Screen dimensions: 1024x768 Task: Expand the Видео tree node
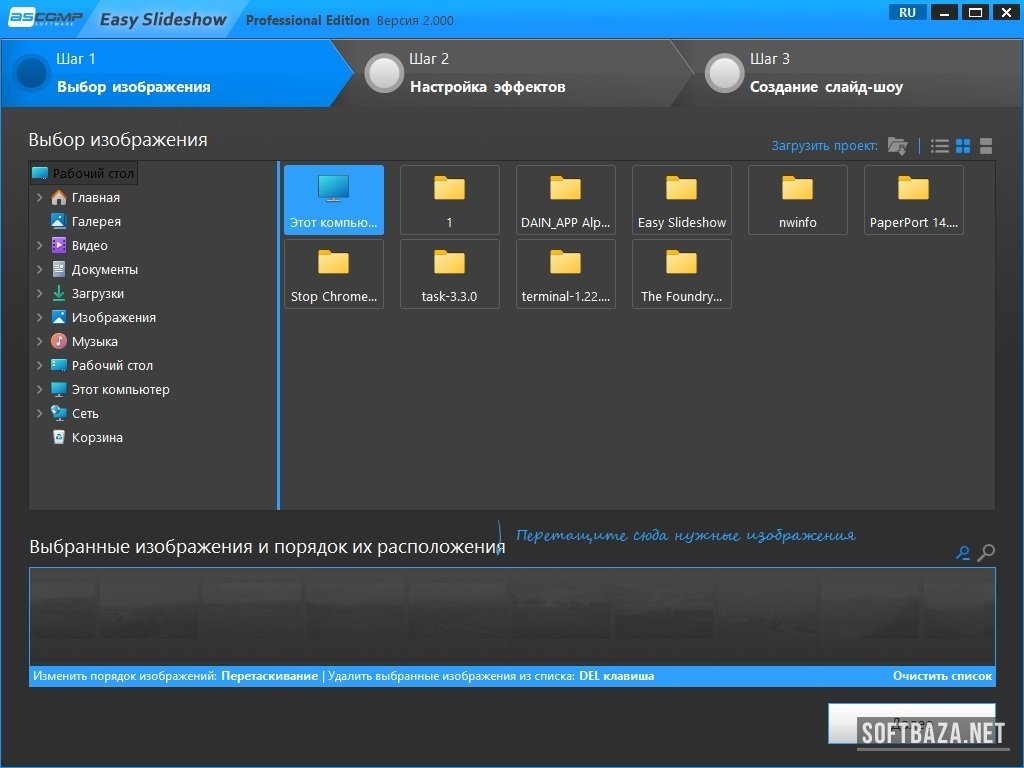[40, 246]
